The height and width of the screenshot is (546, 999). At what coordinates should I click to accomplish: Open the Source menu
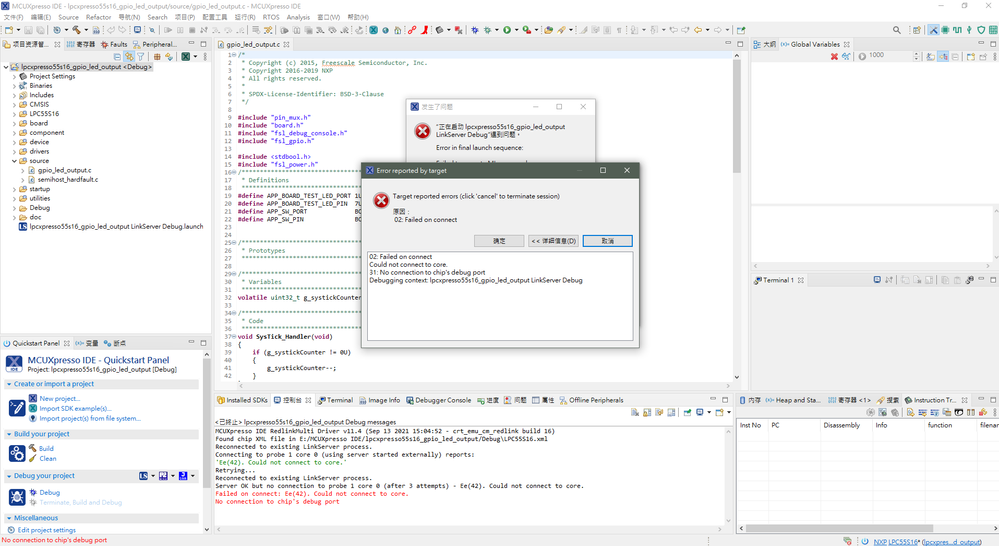click(x=68, y=17)
